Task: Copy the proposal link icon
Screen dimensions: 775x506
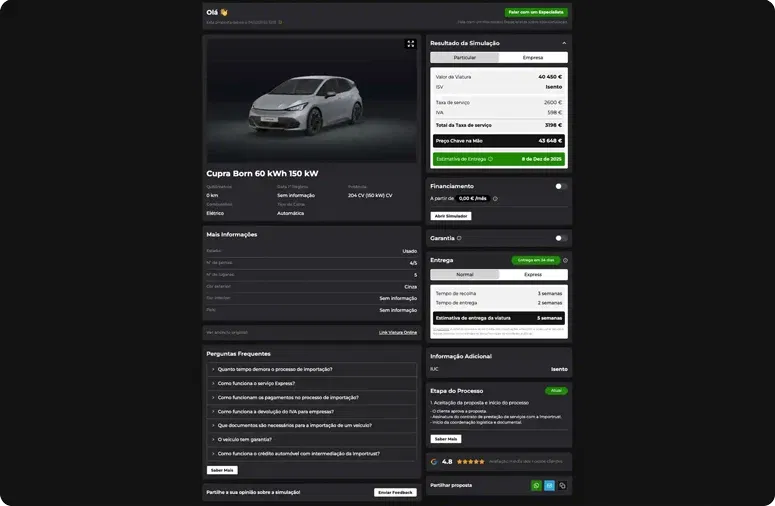Action: click(x=562, y=485)
